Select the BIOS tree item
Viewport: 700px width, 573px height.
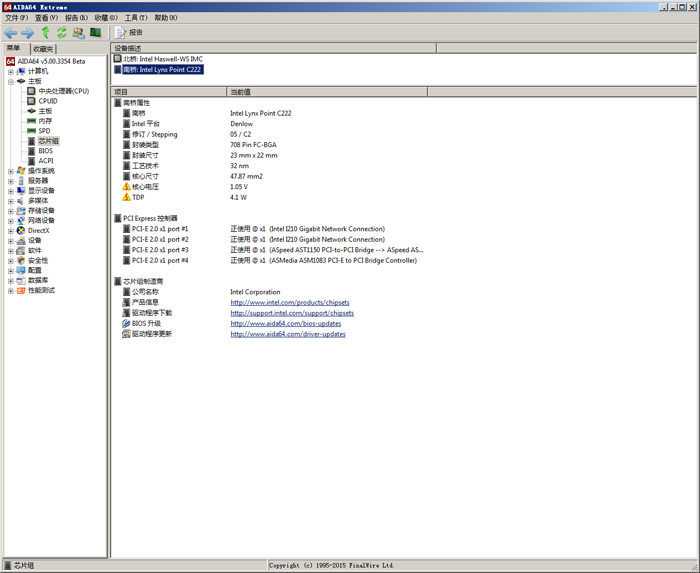46,151
